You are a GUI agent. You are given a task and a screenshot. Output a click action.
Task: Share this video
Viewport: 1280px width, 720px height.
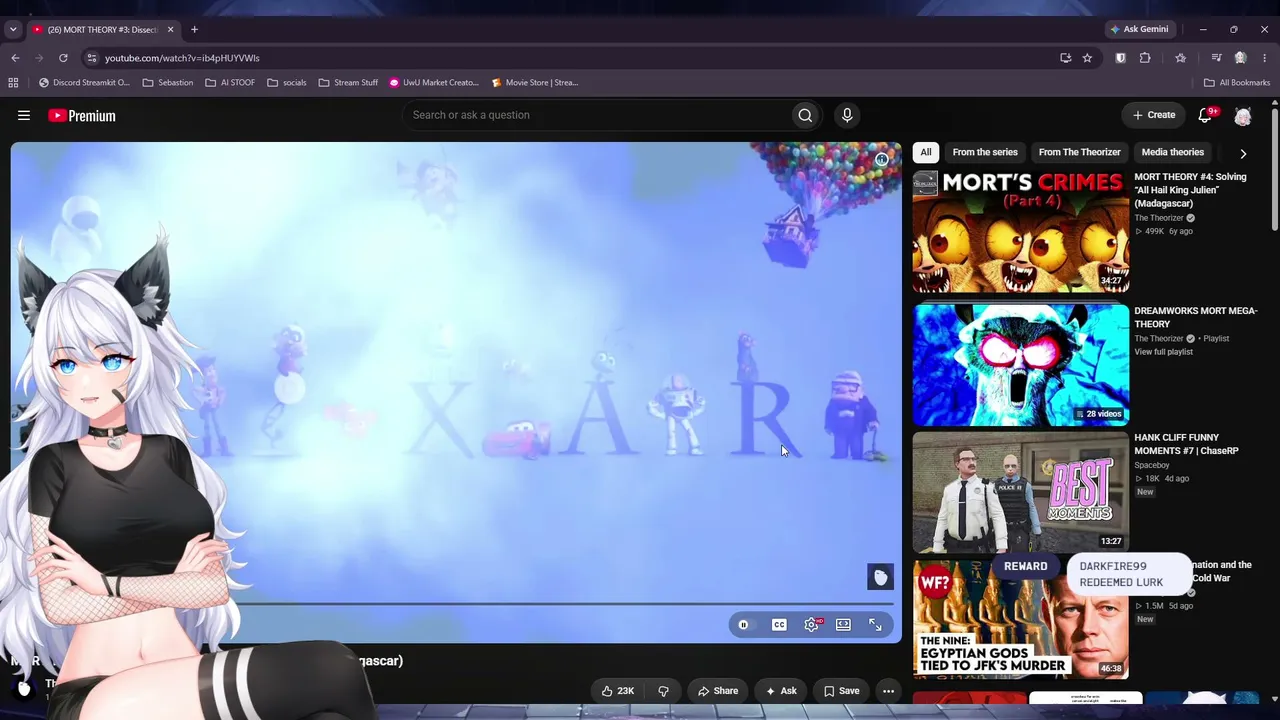(718, 691)
